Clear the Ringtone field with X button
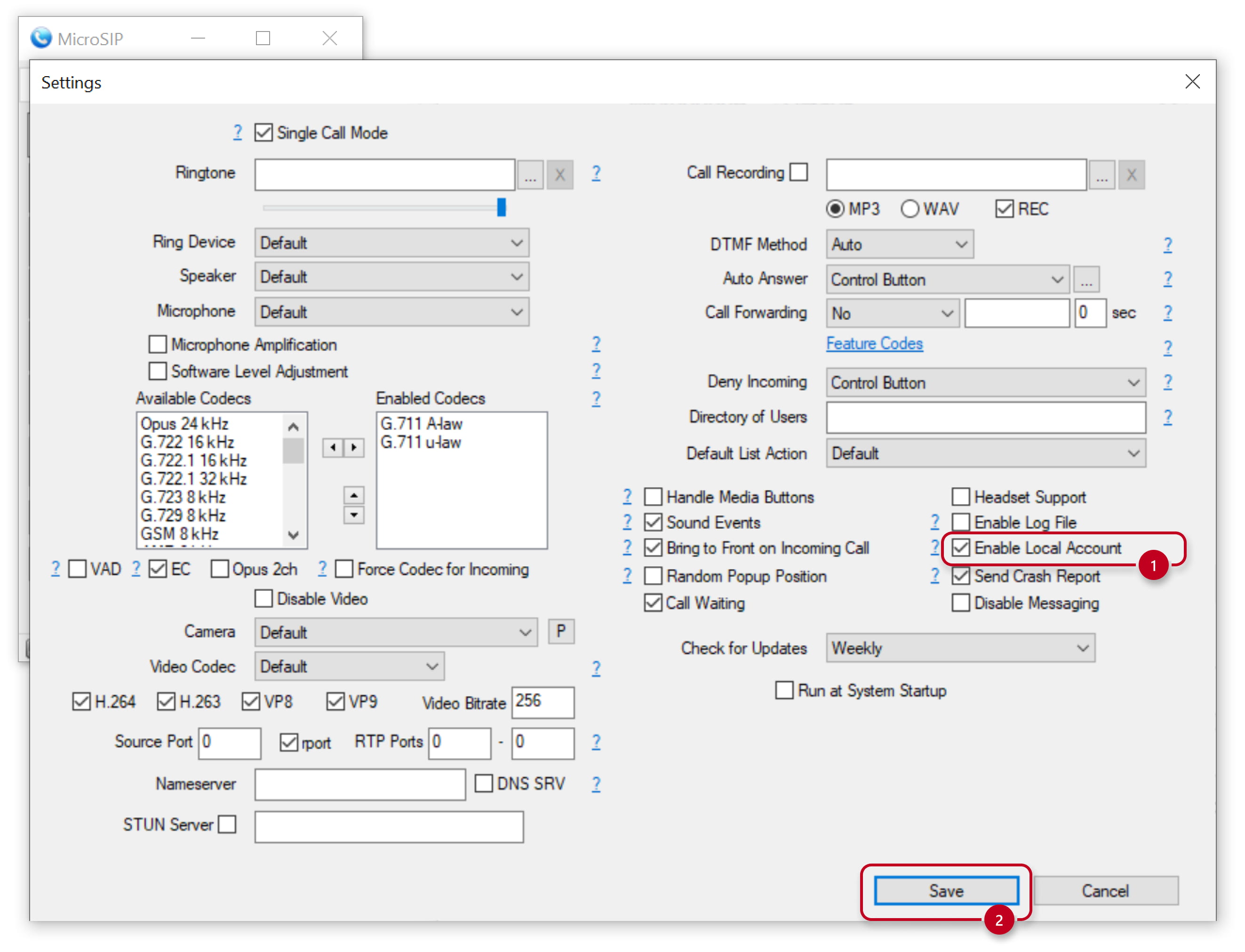 [559, 175]
